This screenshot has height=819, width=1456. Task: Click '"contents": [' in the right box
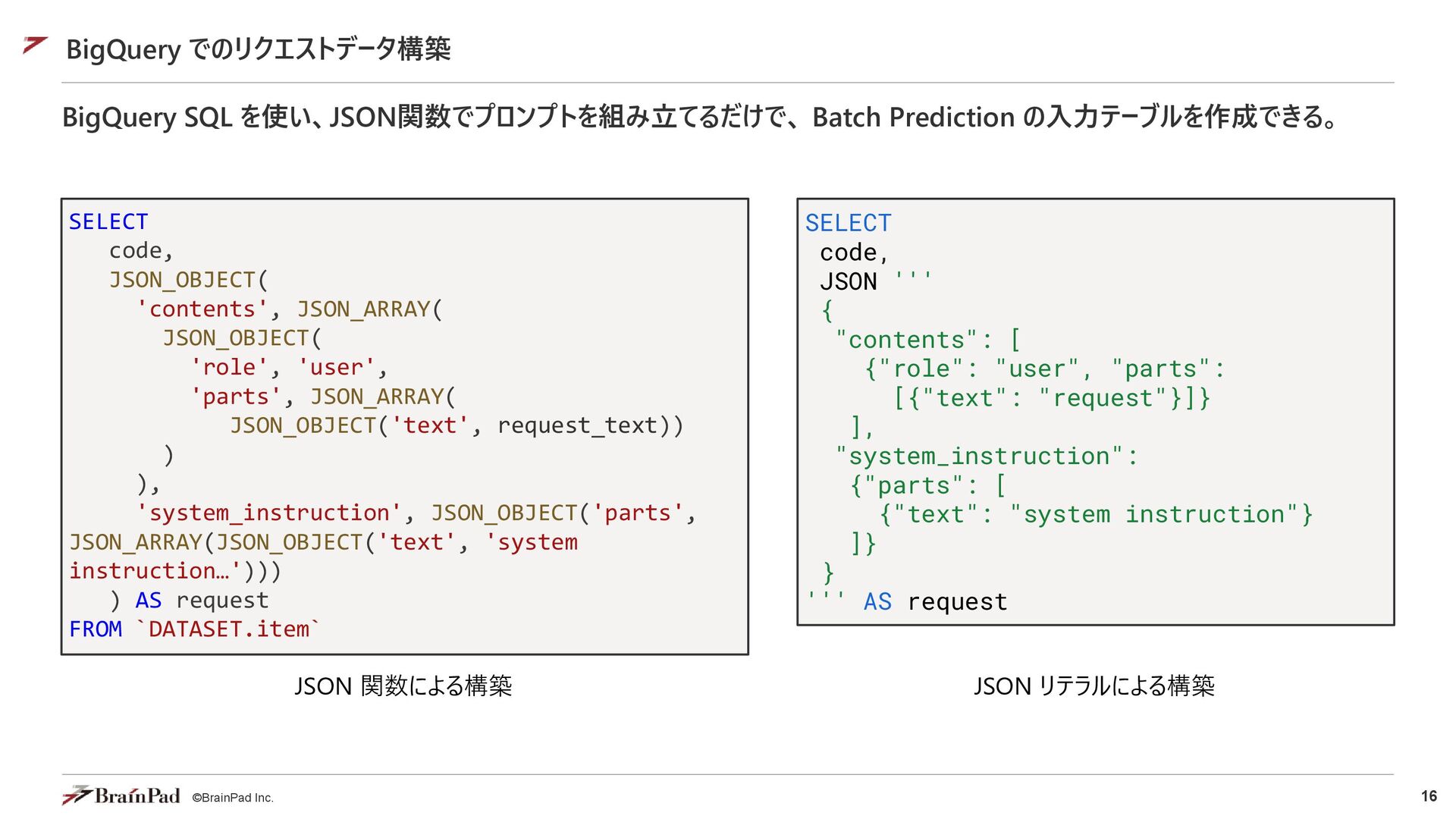pyautogui.click(x=928, y=340)
